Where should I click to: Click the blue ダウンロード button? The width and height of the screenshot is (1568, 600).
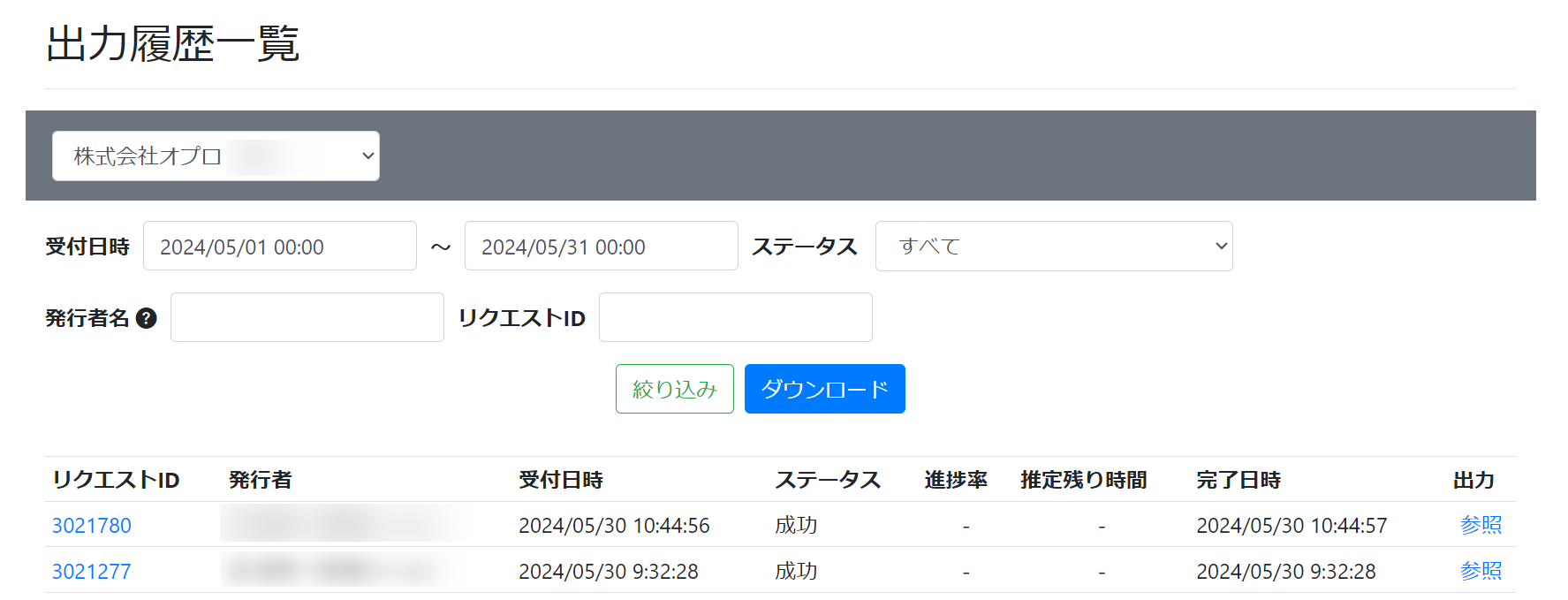click(x=824, y=389)
